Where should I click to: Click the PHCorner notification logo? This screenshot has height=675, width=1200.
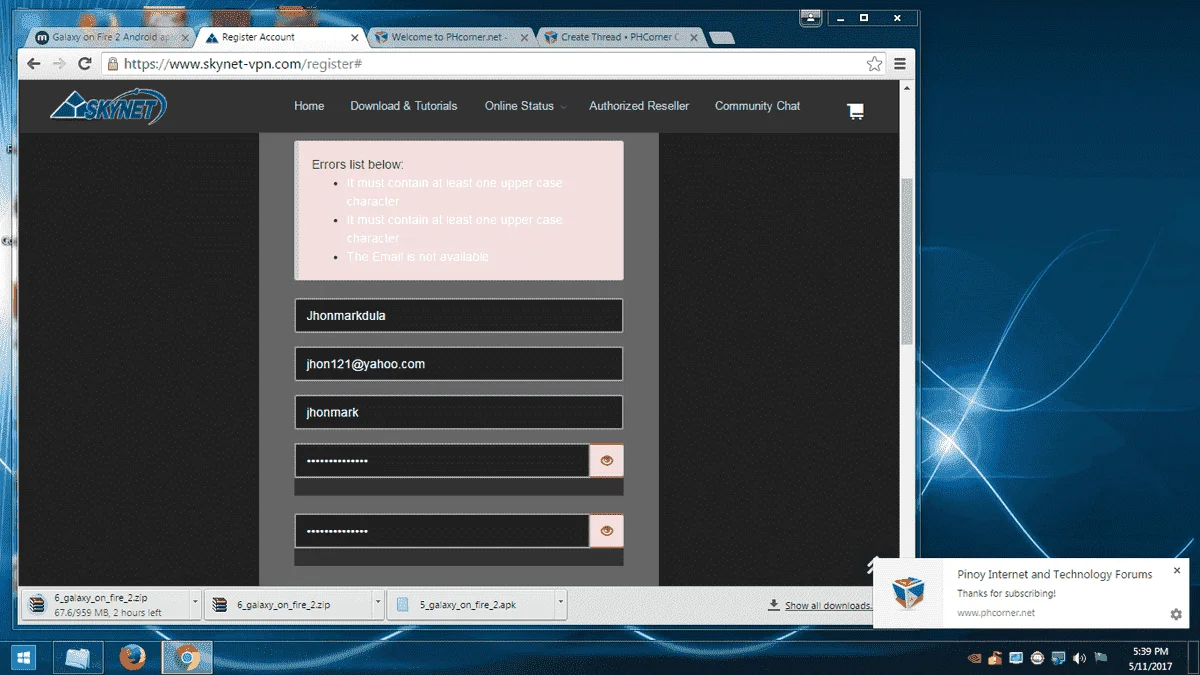[x=909, y=593]
